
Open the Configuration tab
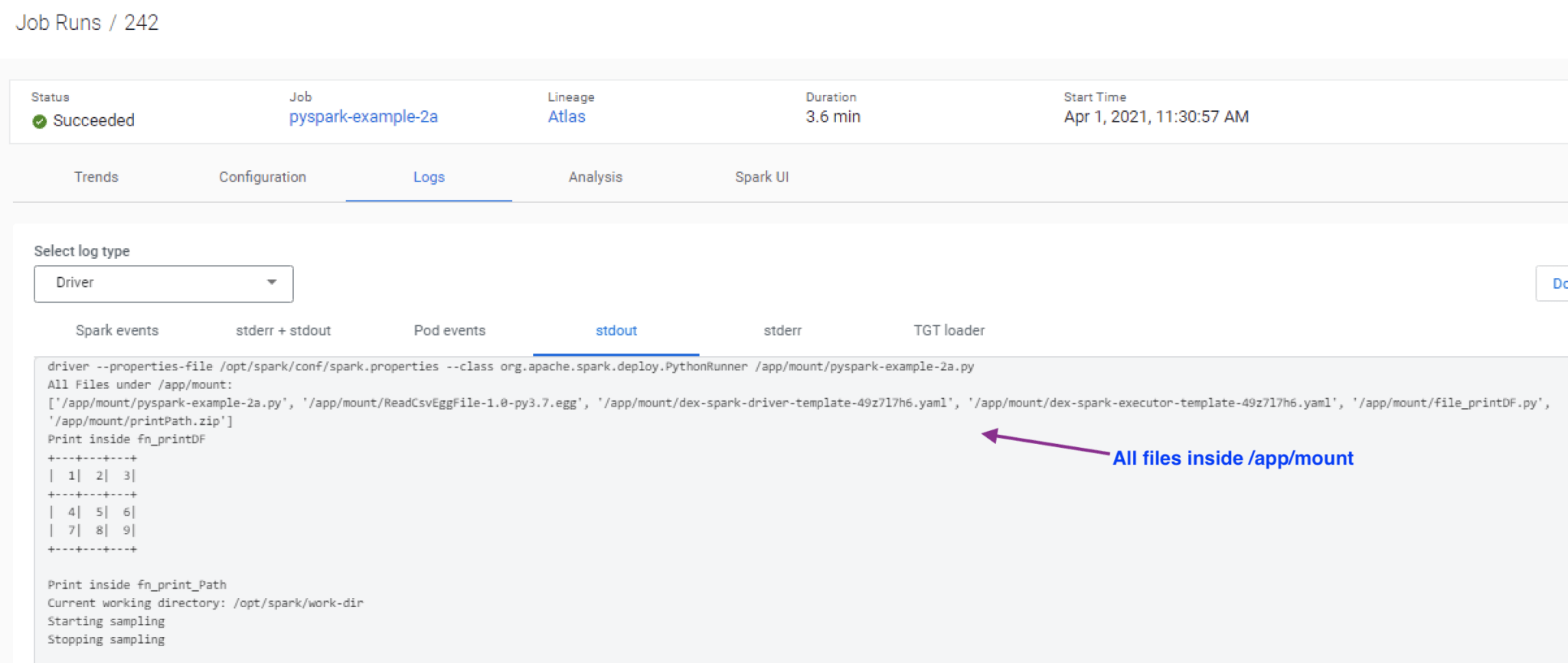tap(262, 177)
